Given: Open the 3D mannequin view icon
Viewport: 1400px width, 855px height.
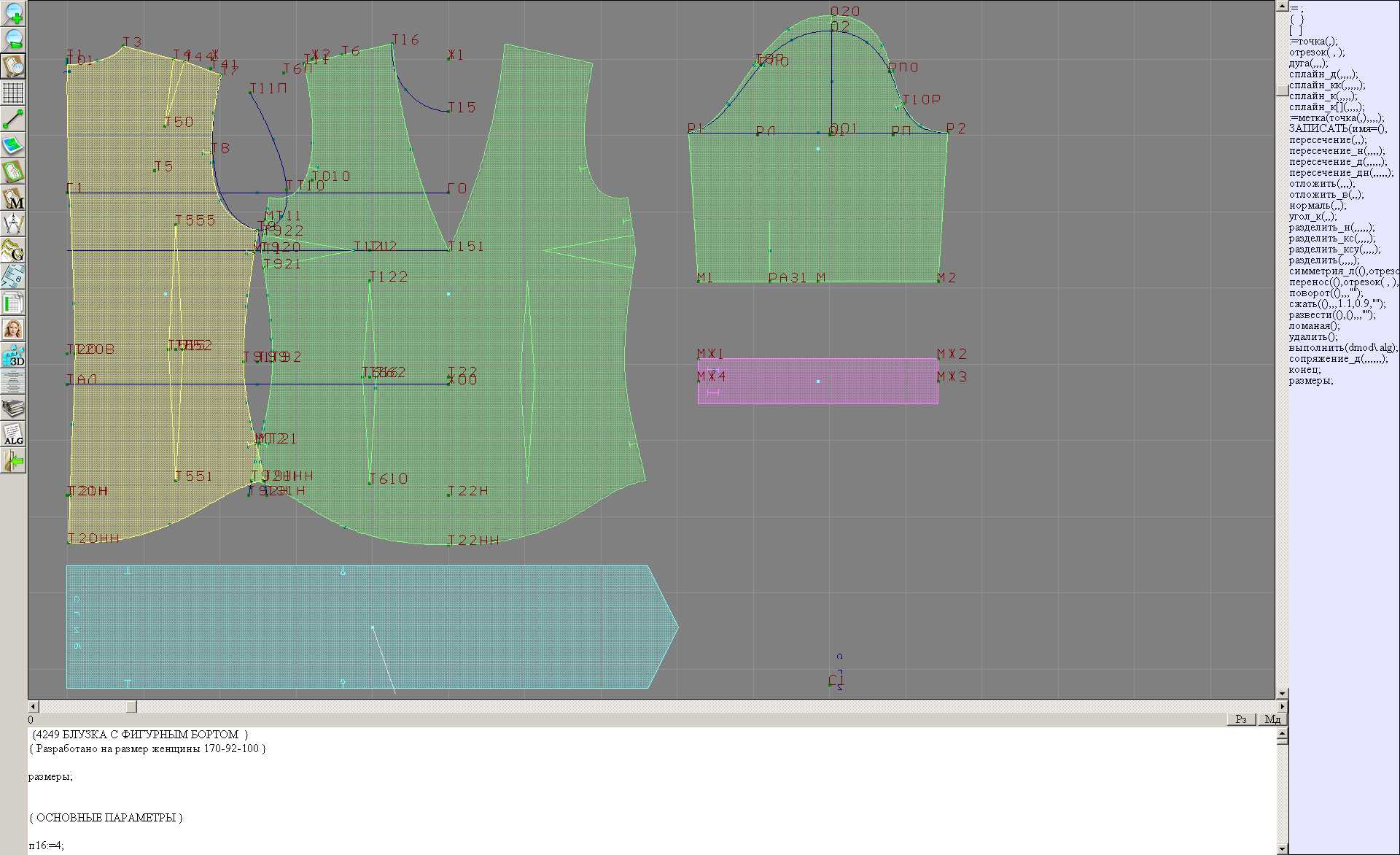Looking at the screenshot, I should (x=13, y=356).
